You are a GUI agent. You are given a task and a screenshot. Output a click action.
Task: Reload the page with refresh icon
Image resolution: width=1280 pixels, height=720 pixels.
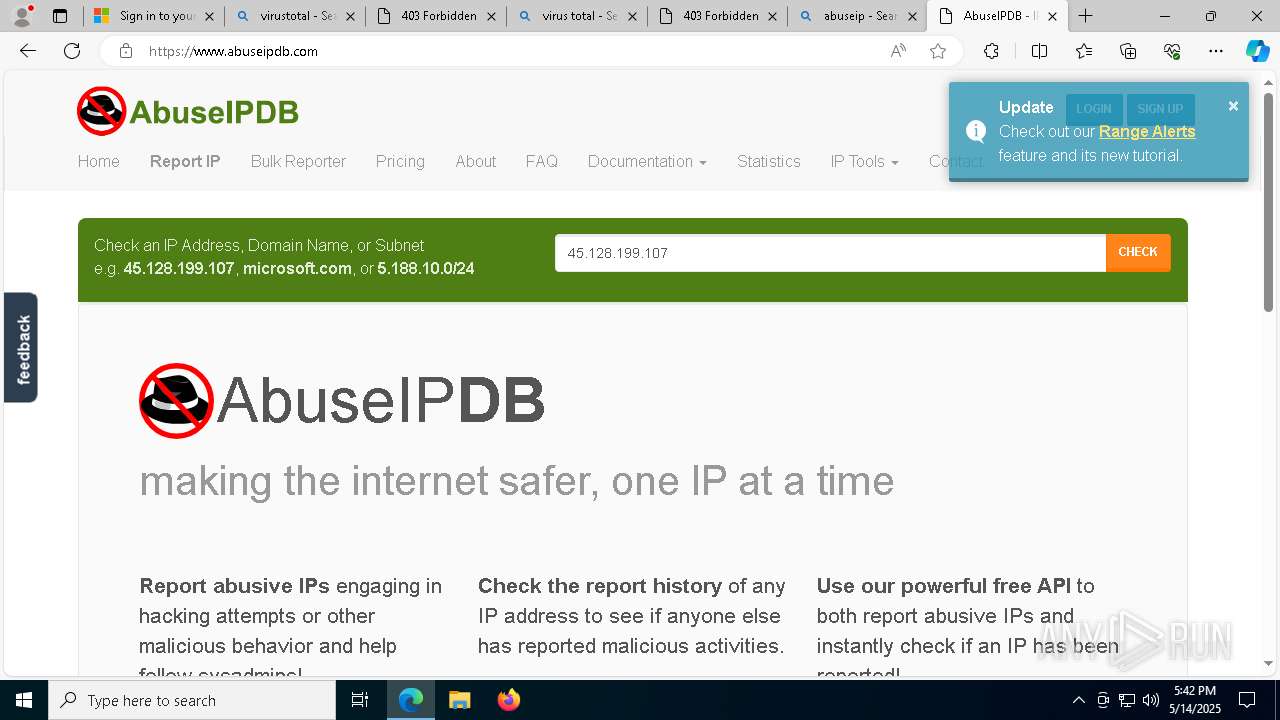tap(72, 51)
